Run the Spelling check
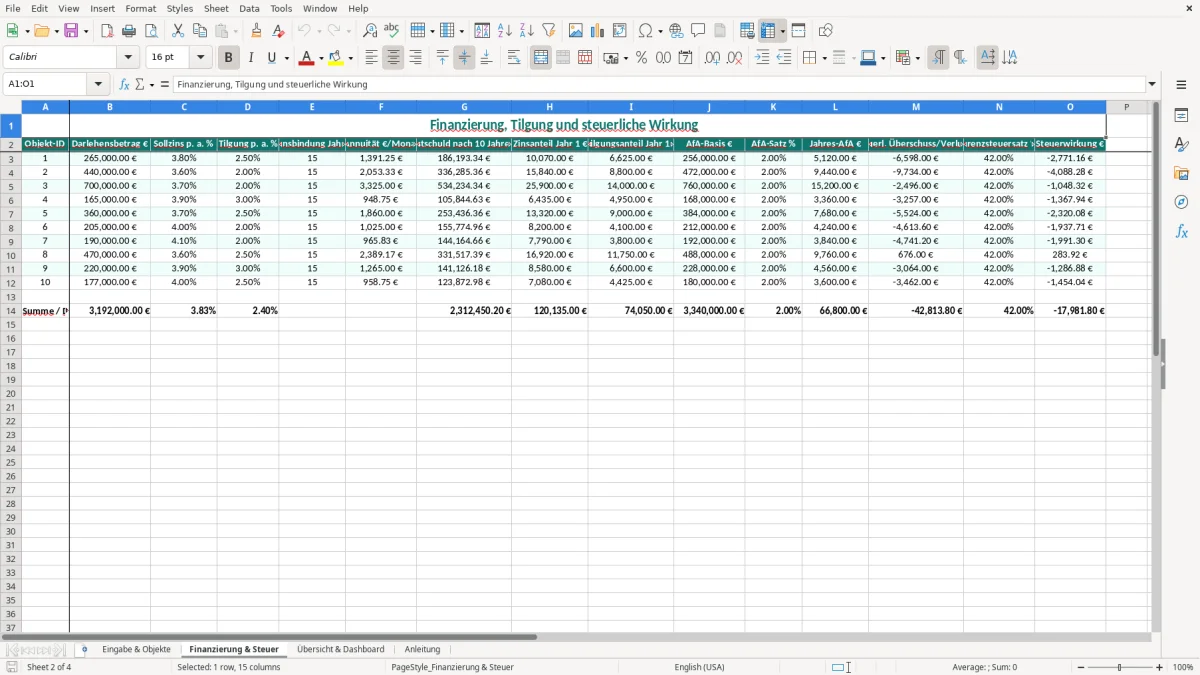 point(392,31)
